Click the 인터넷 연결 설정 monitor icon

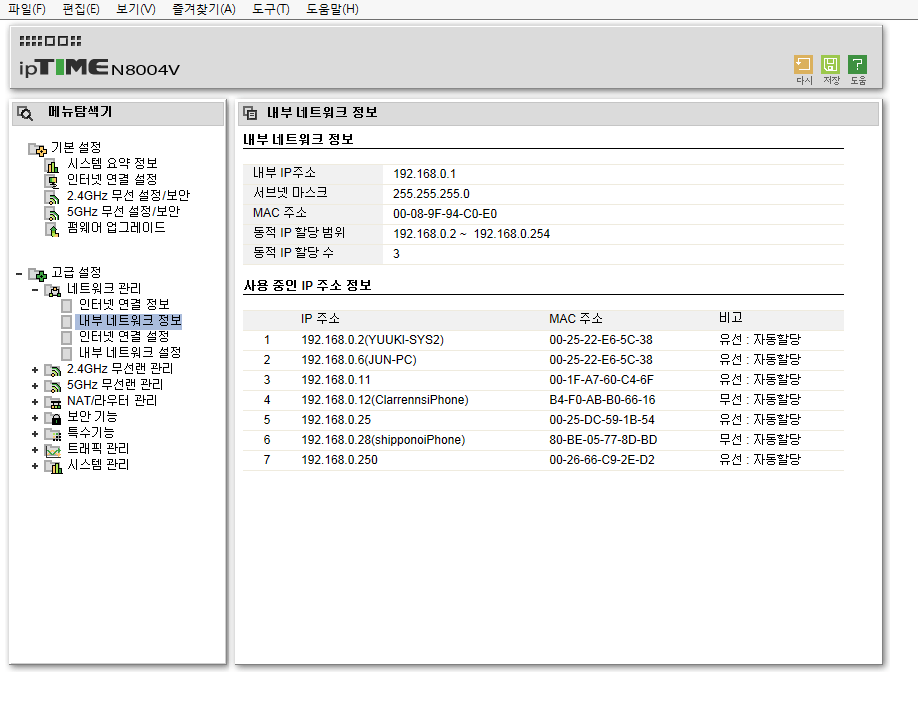click(53, 182)
